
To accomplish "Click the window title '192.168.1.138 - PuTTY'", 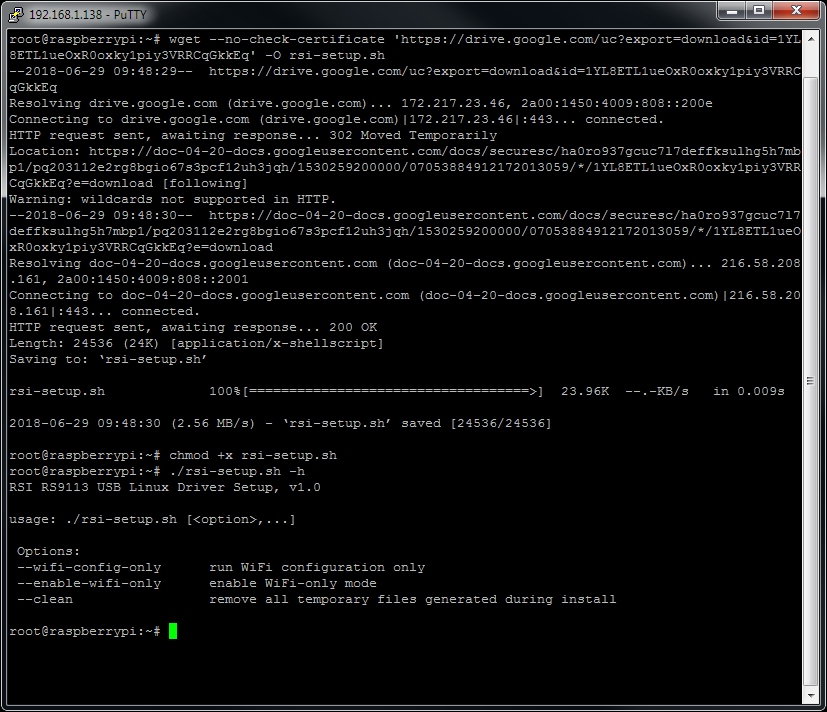I will 88,14.
